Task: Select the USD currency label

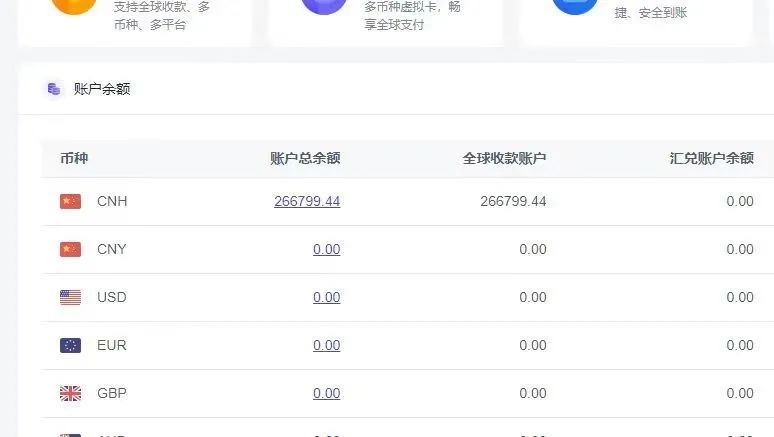Action: coord(112,297)
